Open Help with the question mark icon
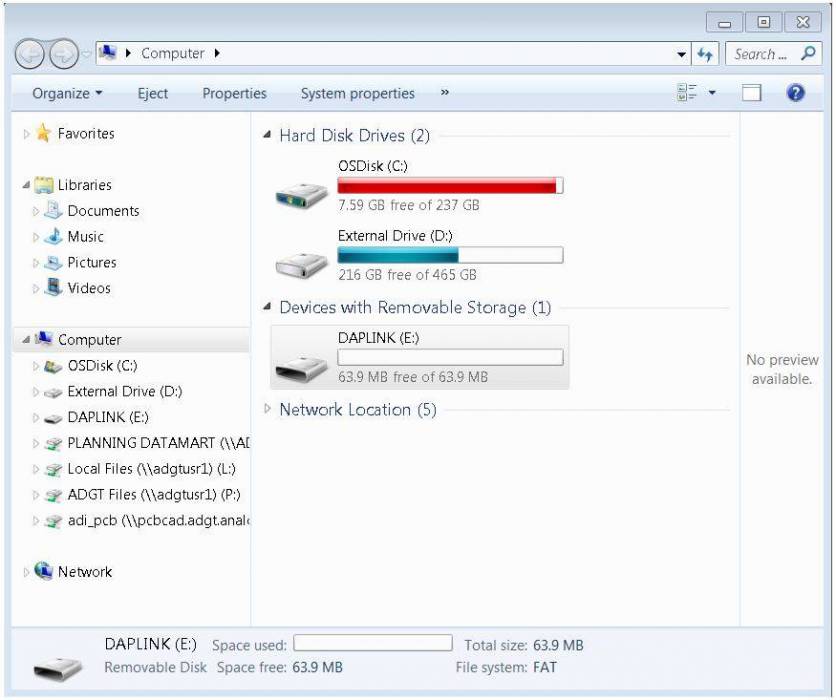This screenshot has height=700, width=836. pos(795,93)
